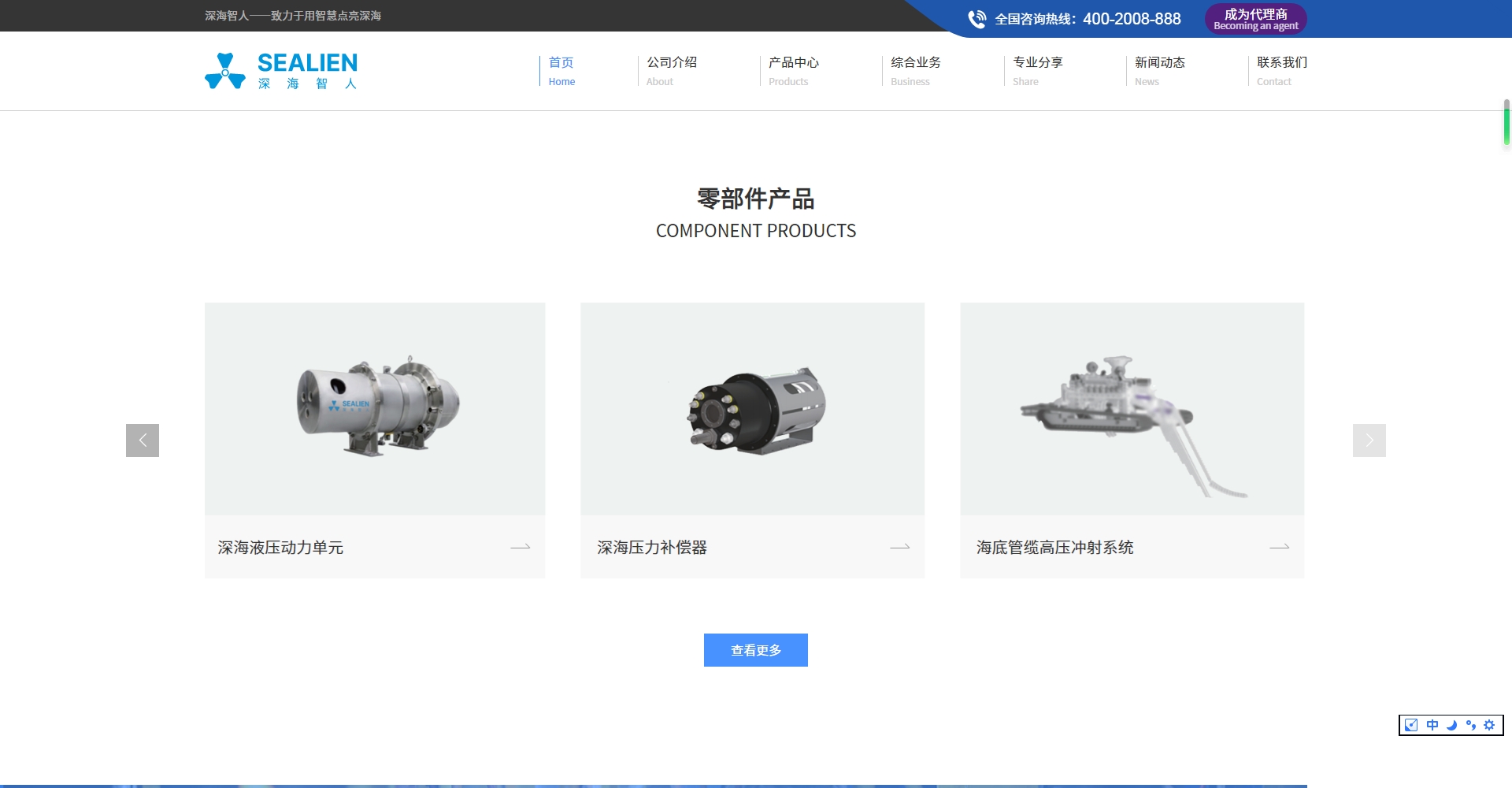Click the green page scrollbar handle
This screenshot has width=1512, height=788.
[1506, 123]
